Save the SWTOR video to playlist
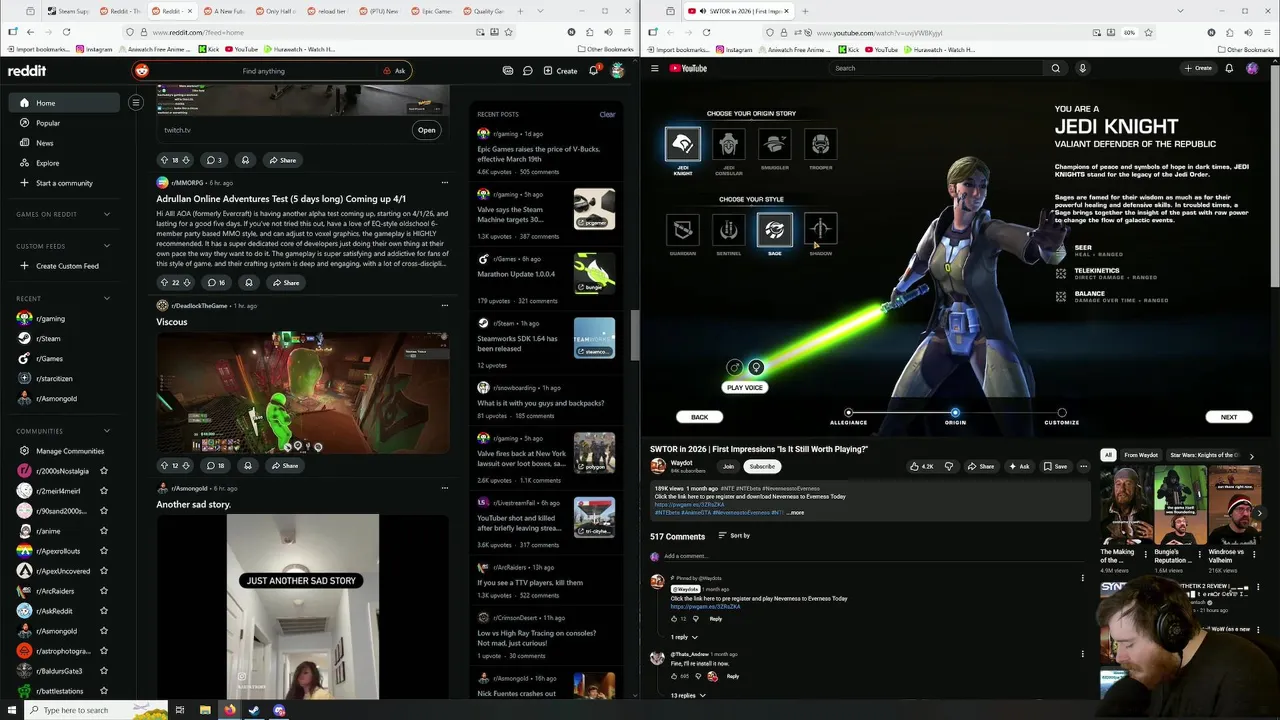1280x720 pixels. tap(1055, 466)
